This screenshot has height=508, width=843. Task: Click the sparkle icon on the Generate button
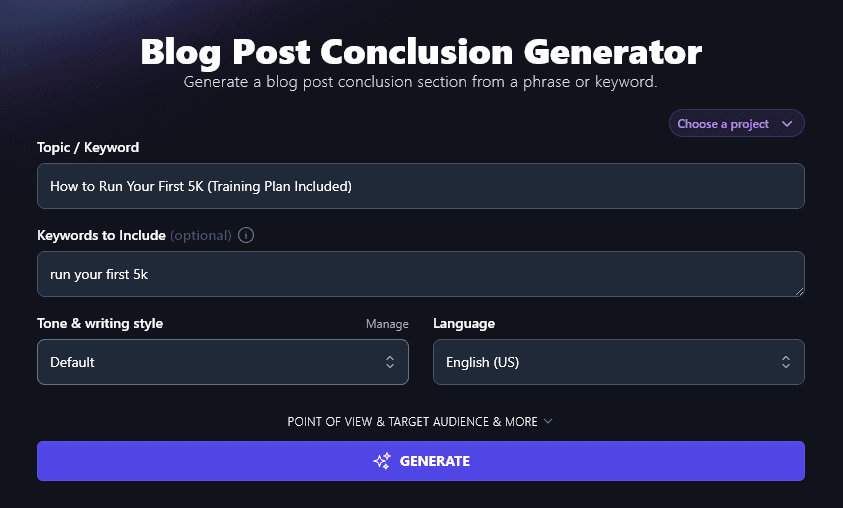(381, 461)
